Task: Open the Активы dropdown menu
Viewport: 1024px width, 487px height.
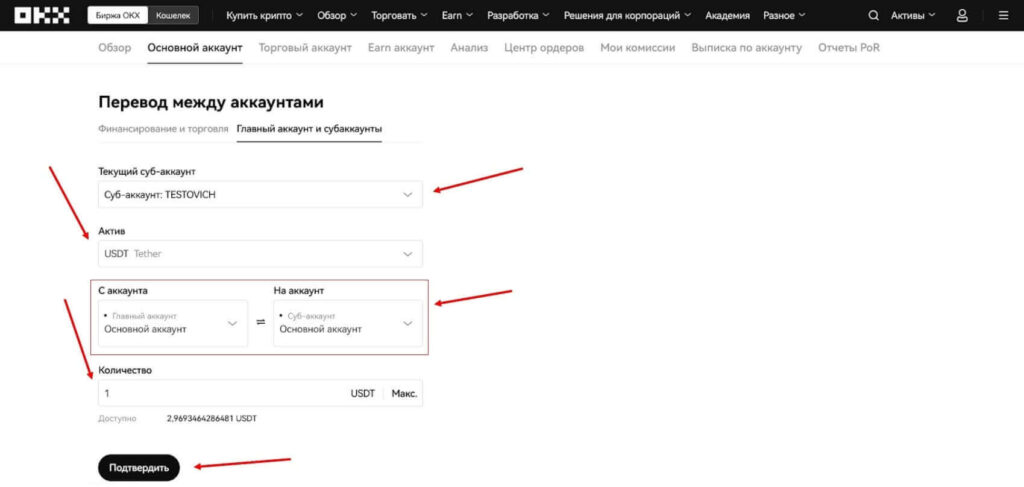Action: click(x=913, y=16)
